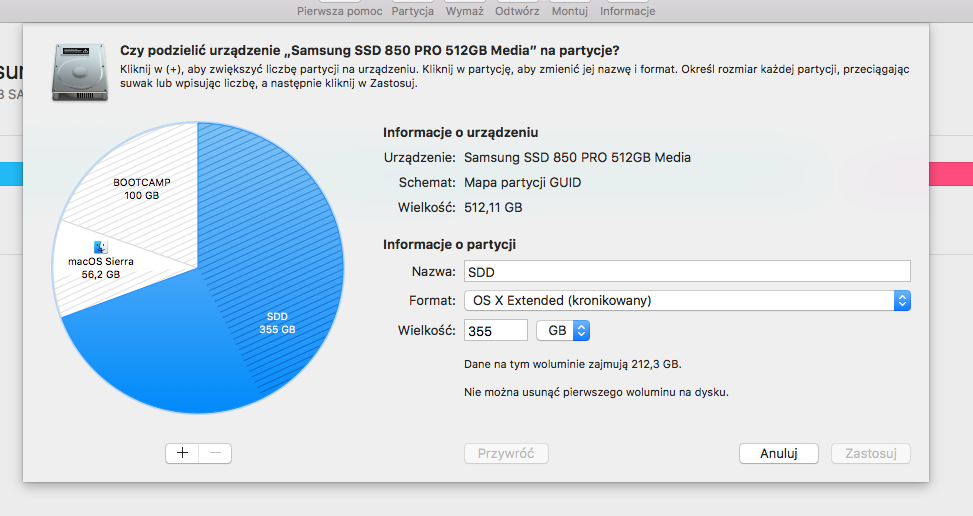Open the Partycja toolbar item
The image size is (973, 516).
[413, 11]
